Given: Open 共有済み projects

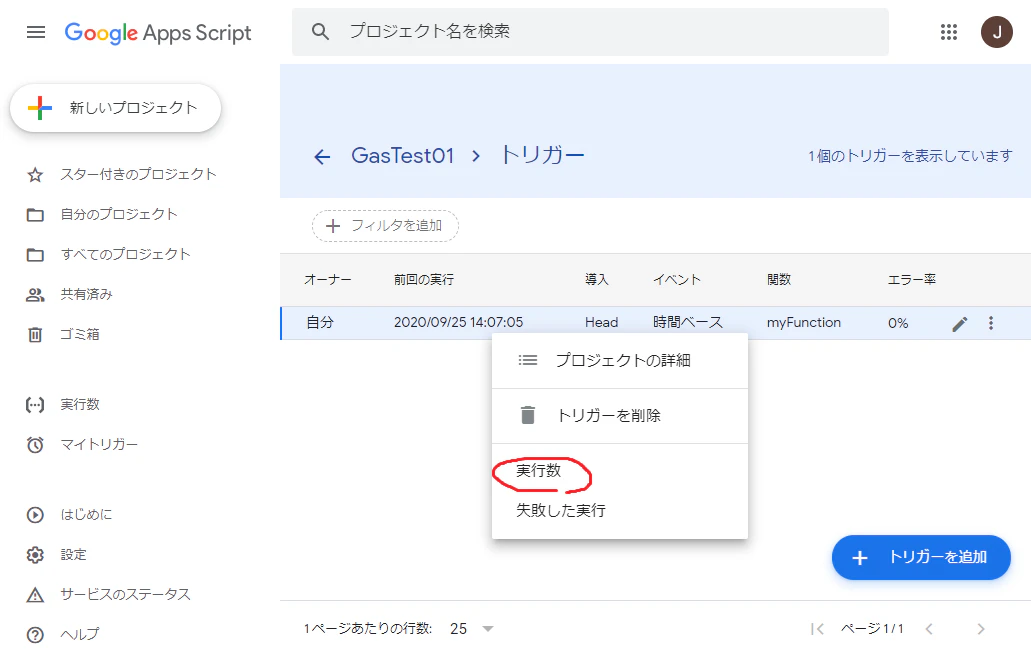Looking at the screenshot, I should (x=87, y=294).
